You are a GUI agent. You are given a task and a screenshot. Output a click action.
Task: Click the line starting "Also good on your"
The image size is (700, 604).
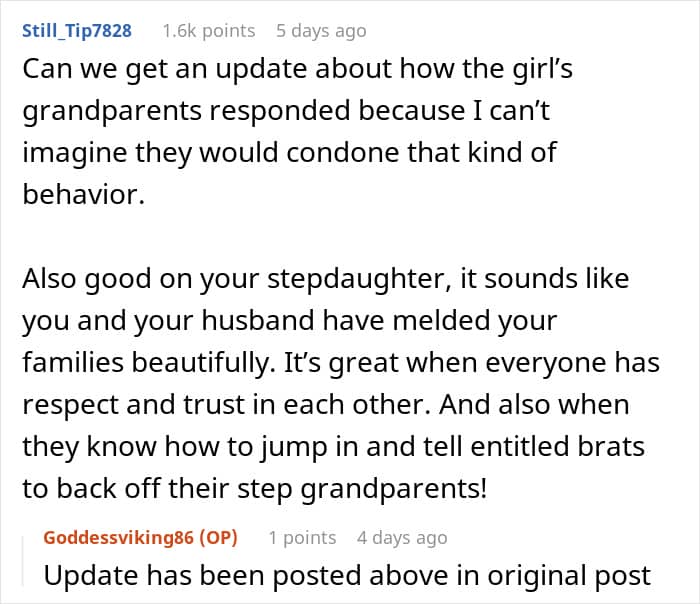point(325,279)
